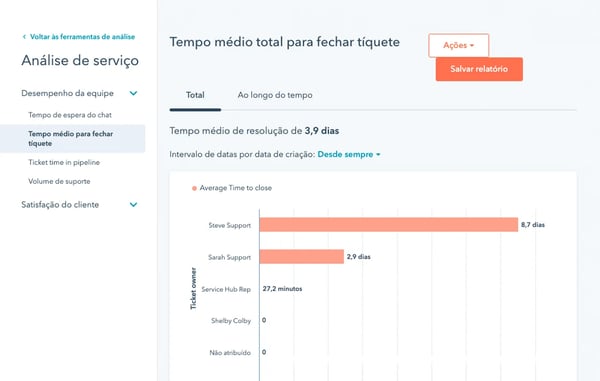Expand the 'Satisfação do cliente' chevron
This screenshot has height=381, width=600.
133,205
